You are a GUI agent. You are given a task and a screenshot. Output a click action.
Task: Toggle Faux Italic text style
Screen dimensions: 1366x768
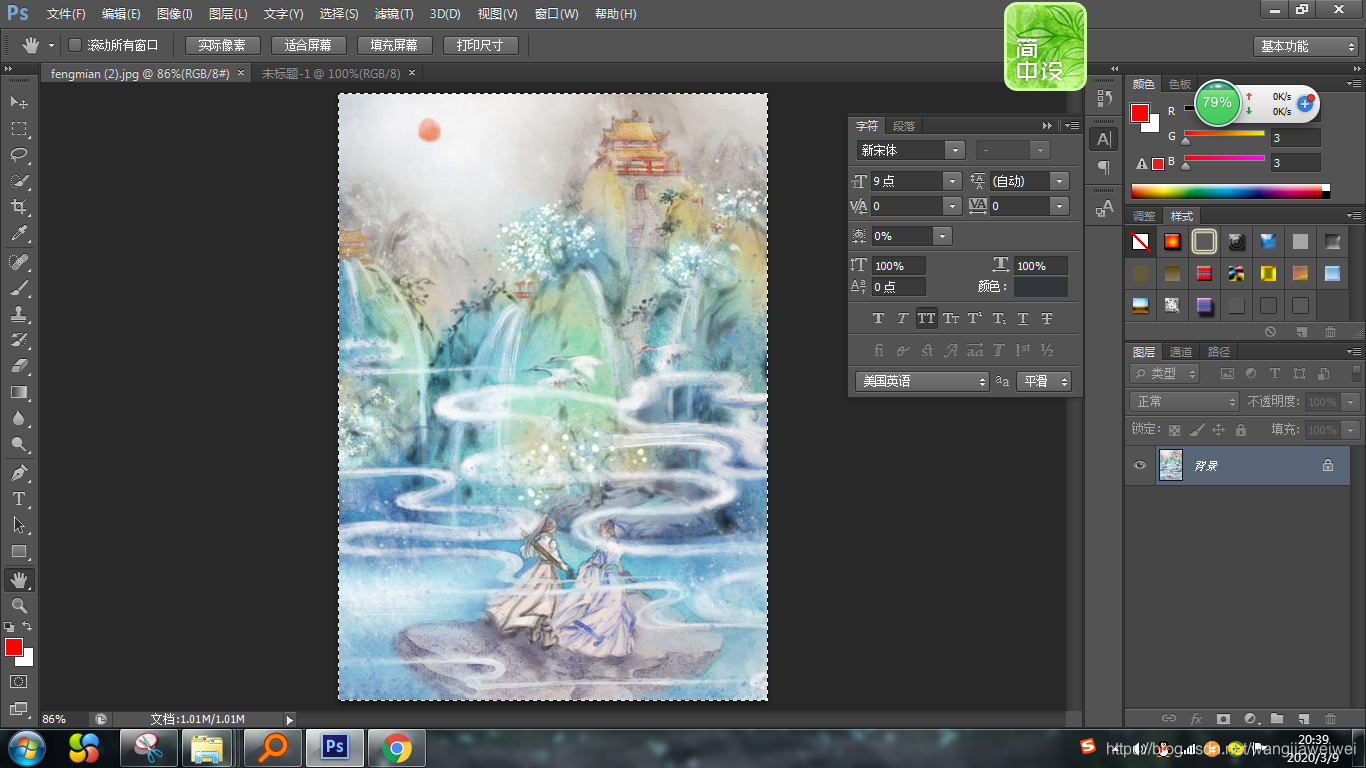pos(902,319)
